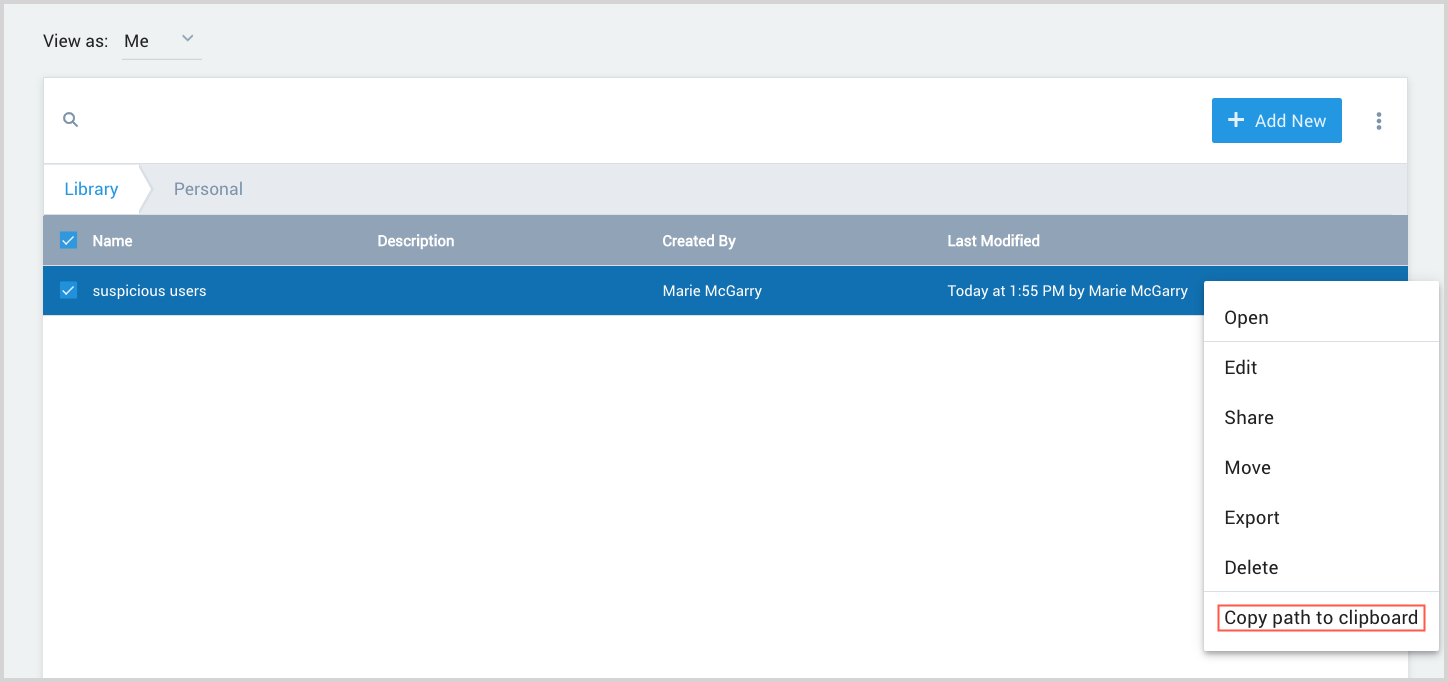Sort by the Last Modified column header

pos(993,240)
